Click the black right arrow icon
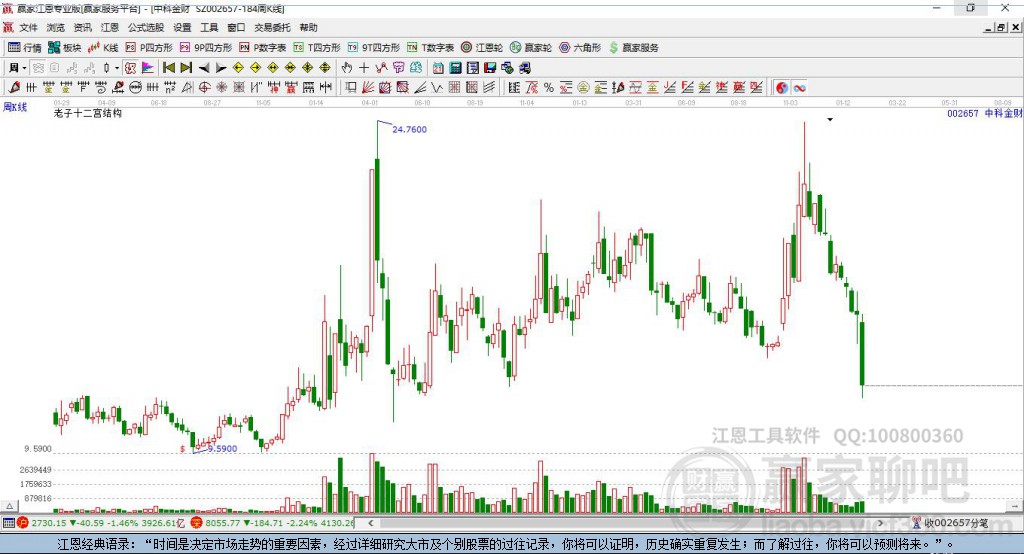 (221, 68)
